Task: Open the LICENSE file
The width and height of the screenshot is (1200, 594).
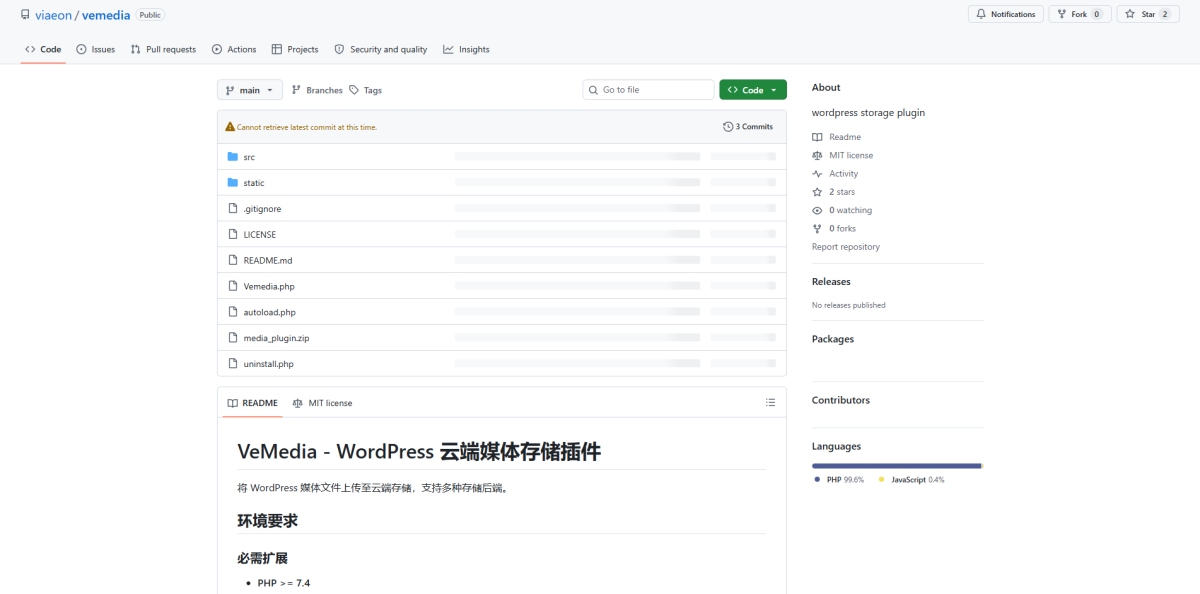Action: pyautogui.click(x=260, y=235)
